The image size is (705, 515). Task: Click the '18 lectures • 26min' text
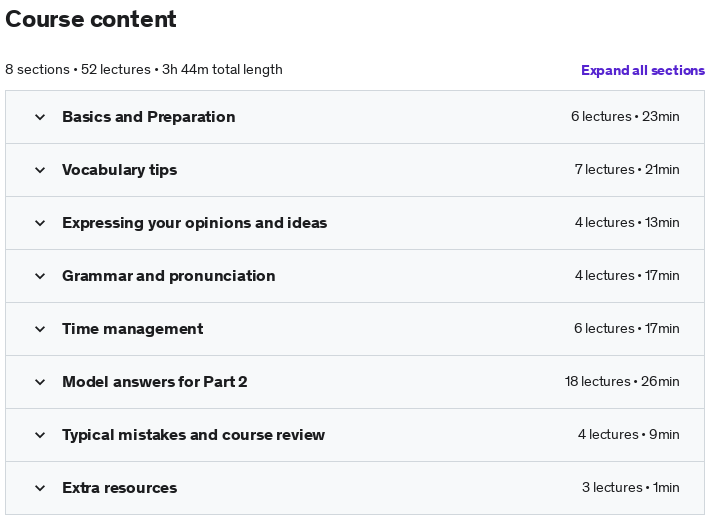pyautogui.click(x=622, y=382)
